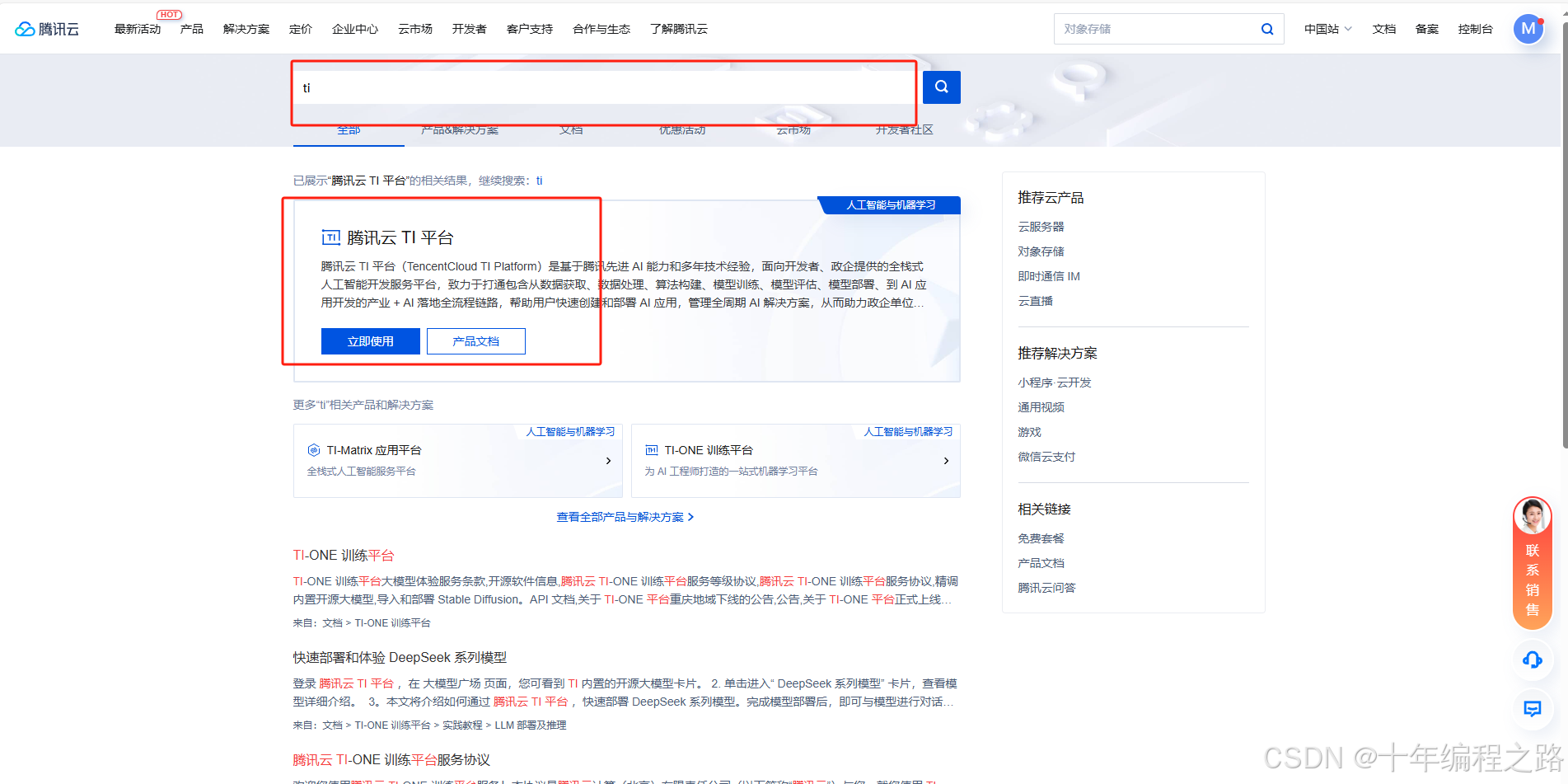1568x784 pixels.
Task: Open the contact sales avatar widget
Action: tap(1533, 517)
